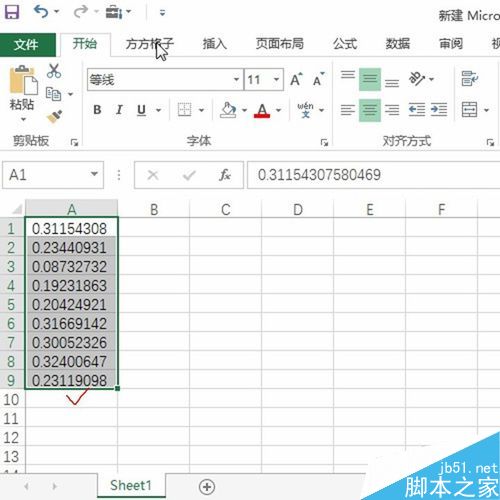Image resolution: width=500 pixels, height=500 pixels.
Task: Open the Copy dropdown arrow
Action: [70, 95]
